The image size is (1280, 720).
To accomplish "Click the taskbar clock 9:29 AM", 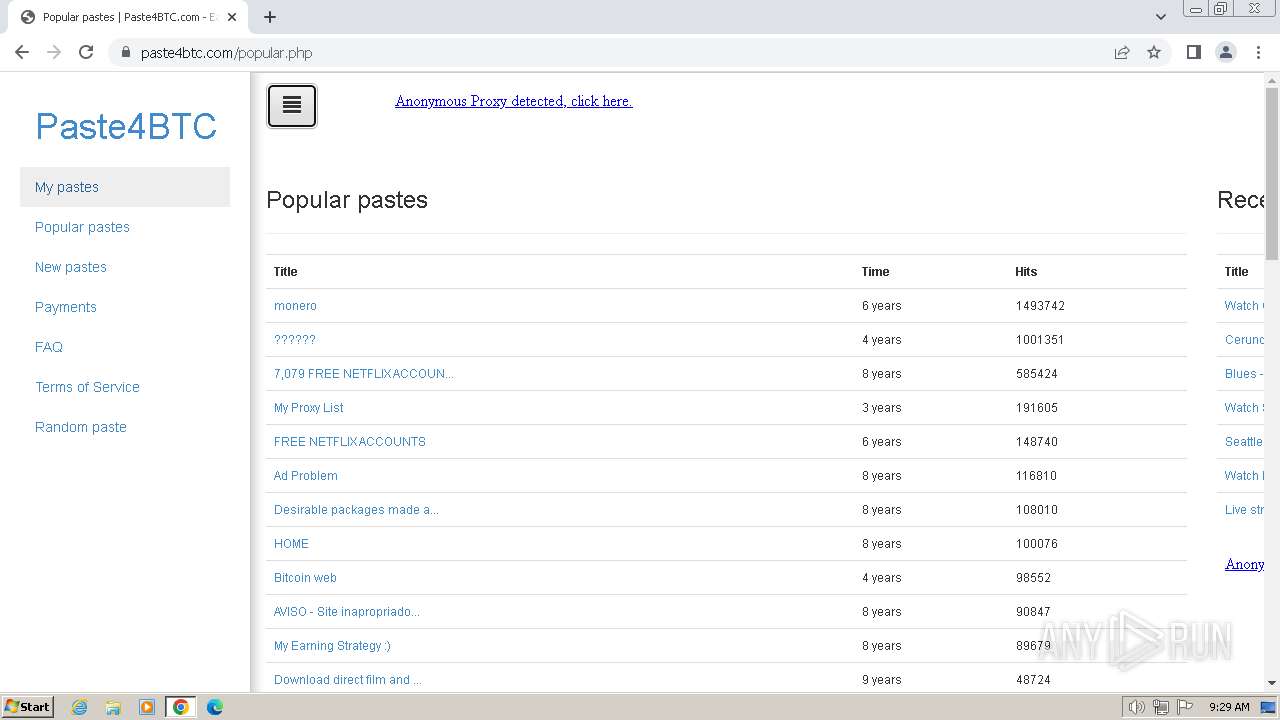I will click(x=1229, y=707).
